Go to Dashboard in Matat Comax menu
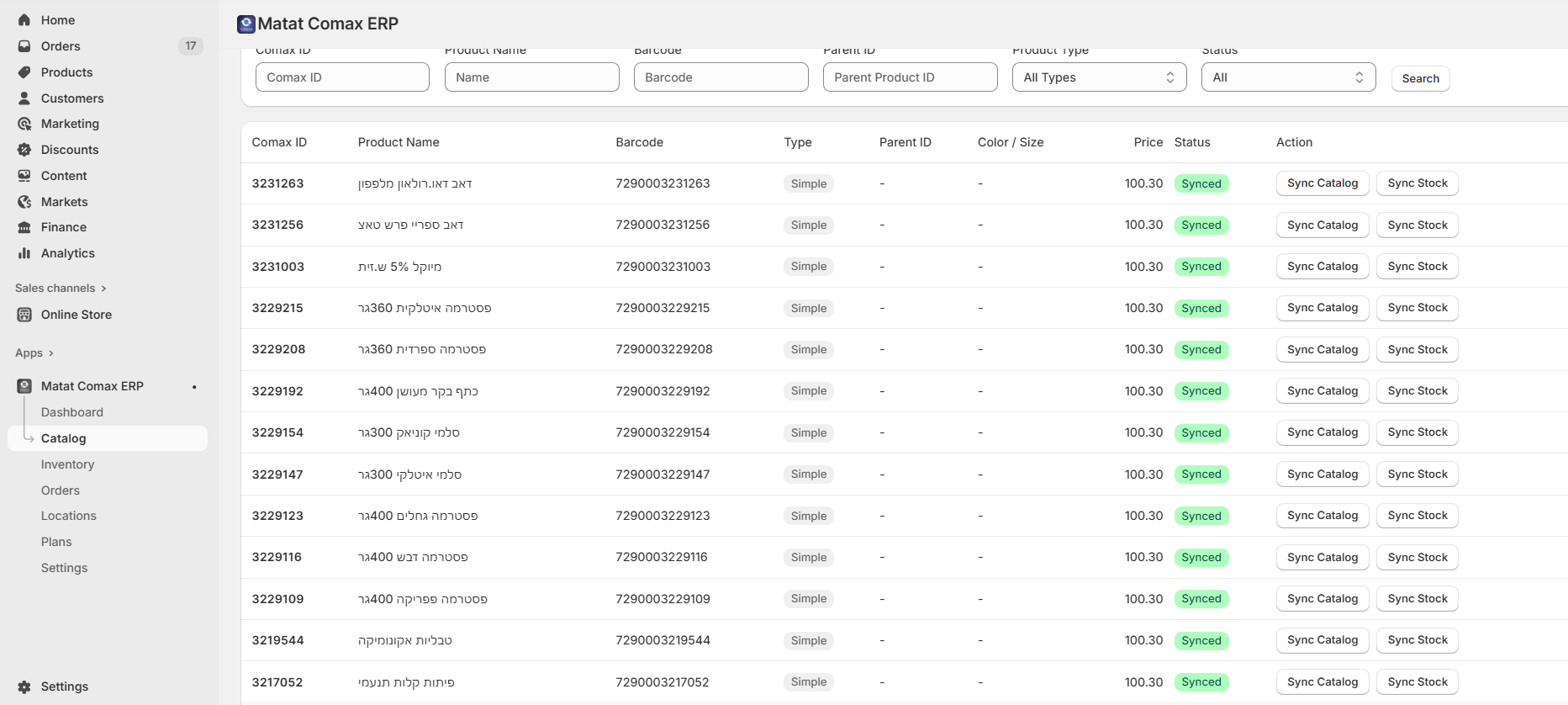 click(x=72, y=412)
